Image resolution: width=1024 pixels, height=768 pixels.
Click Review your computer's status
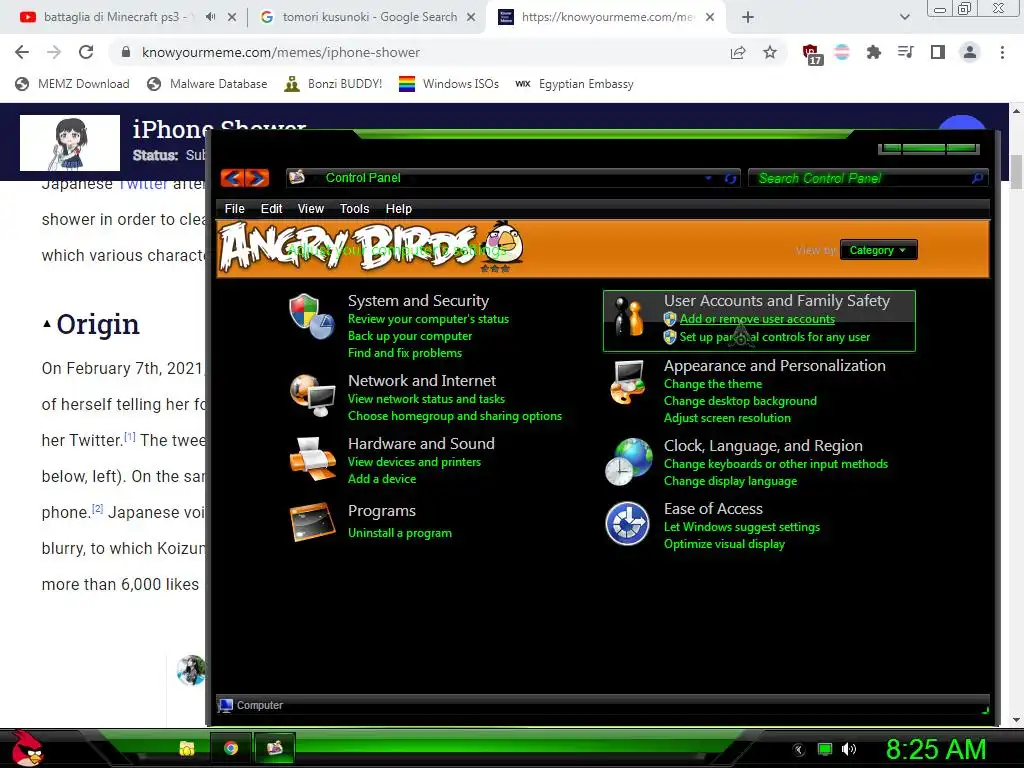pos(428,319)
